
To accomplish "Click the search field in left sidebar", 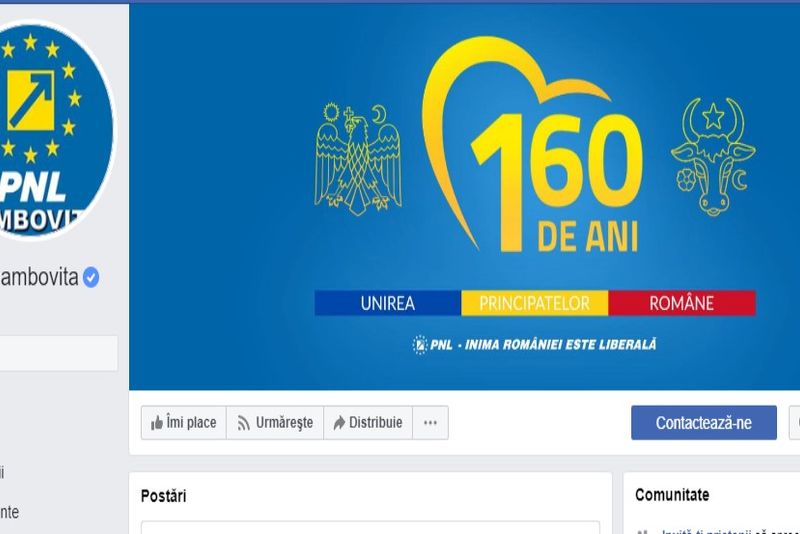I will pos(58,353).
